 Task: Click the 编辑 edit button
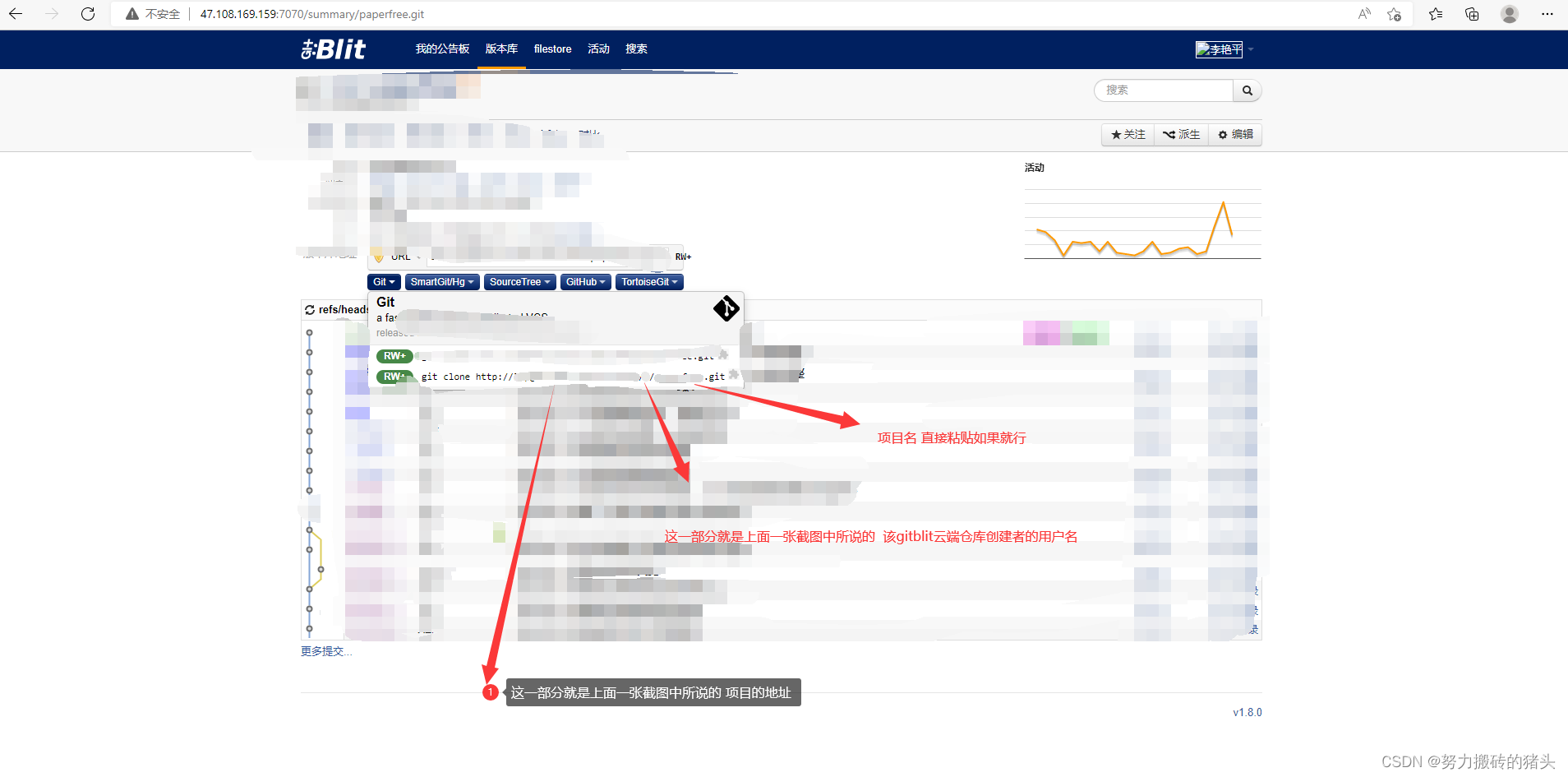(x=1235, y=135)
